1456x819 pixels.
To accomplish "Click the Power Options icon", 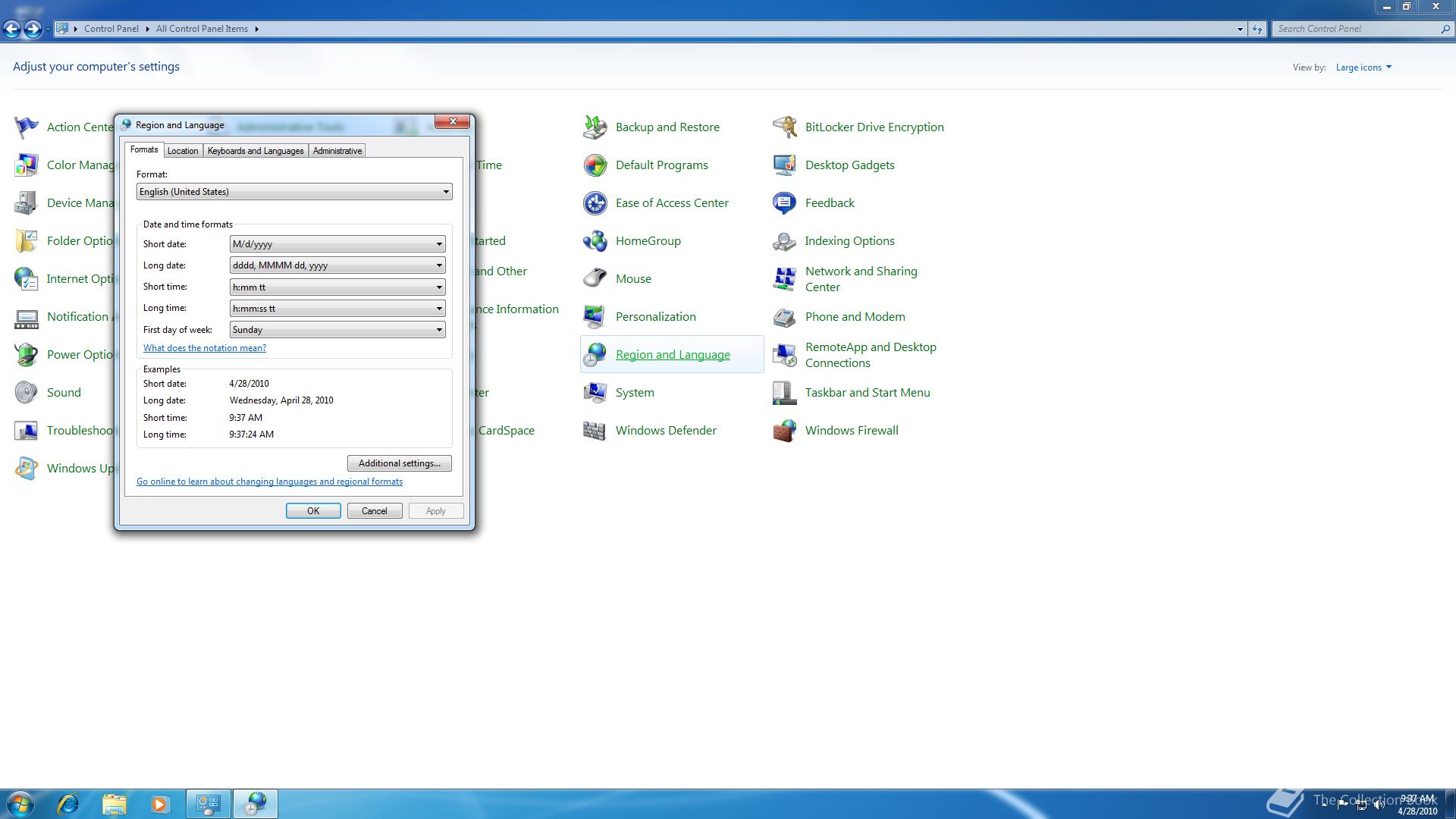I will (x=27, y=355).
